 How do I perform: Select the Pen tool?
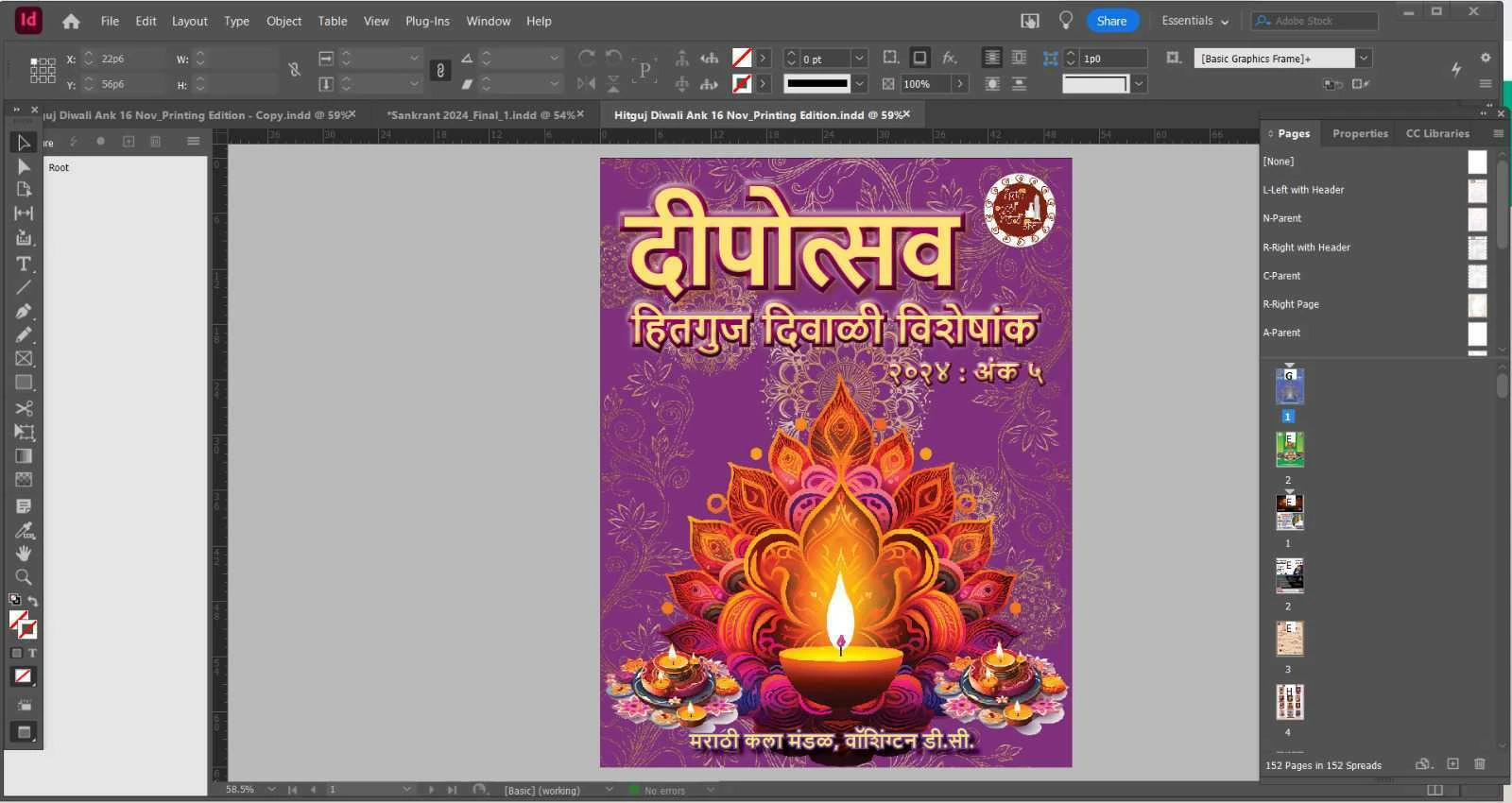24,311
